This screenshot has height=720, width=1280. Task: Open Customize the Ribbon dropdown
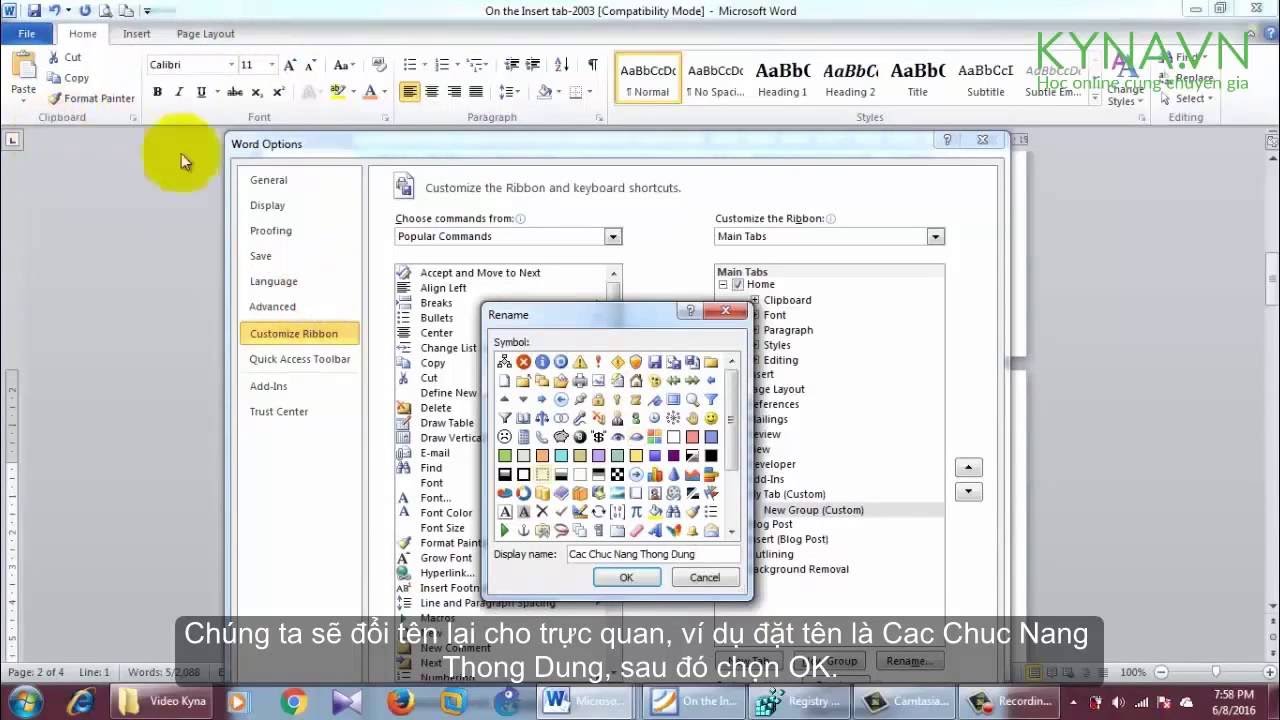pos(935,237)
